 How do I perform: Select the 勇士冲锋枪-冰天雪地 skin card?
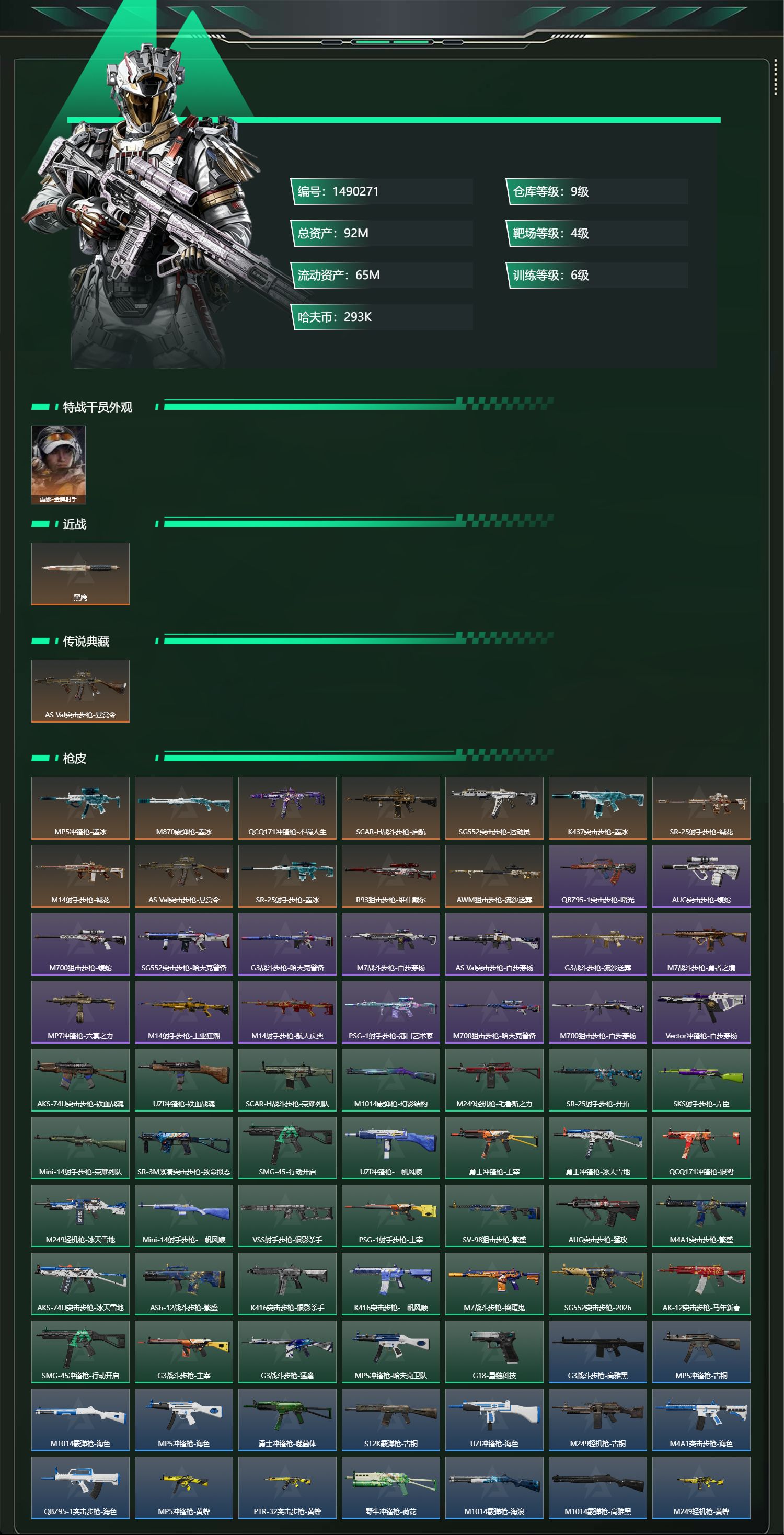pos(597,1148)
